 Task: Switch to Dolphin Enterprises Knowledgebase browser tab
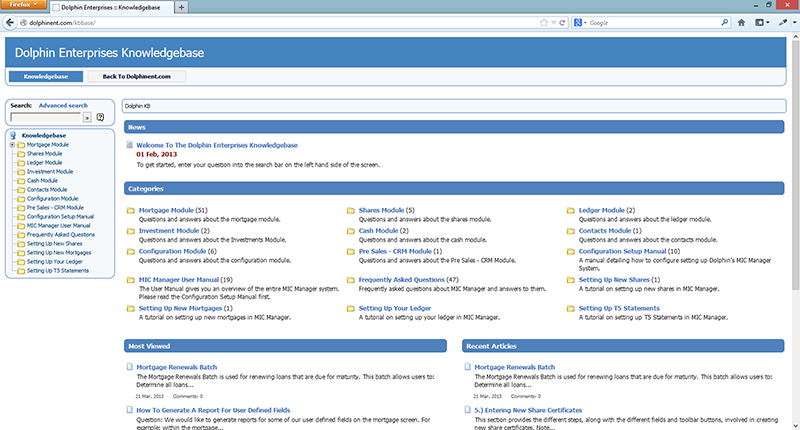coord(111,7)
